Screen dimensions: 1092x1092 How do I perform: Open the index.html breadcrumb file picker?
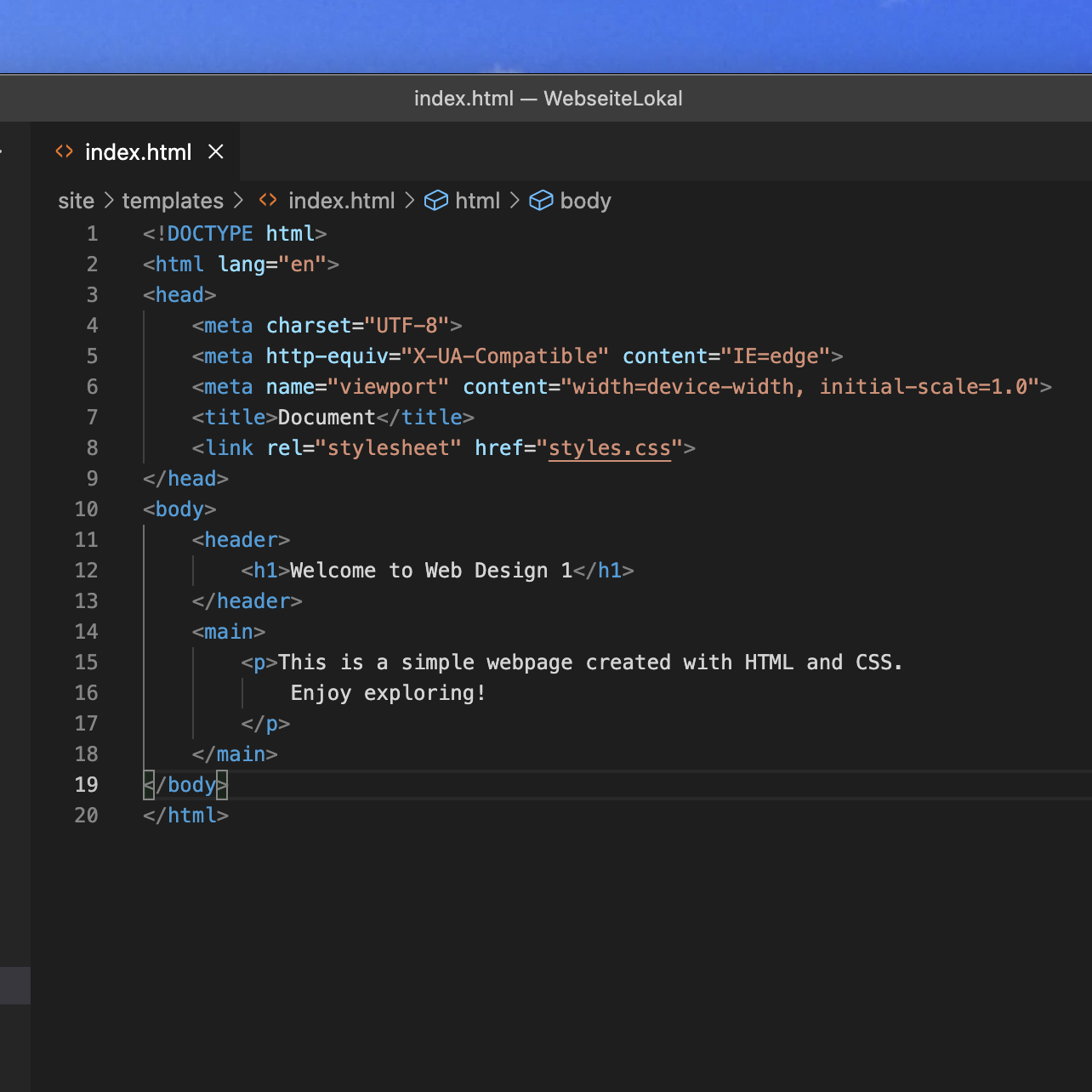pos(341,201)
